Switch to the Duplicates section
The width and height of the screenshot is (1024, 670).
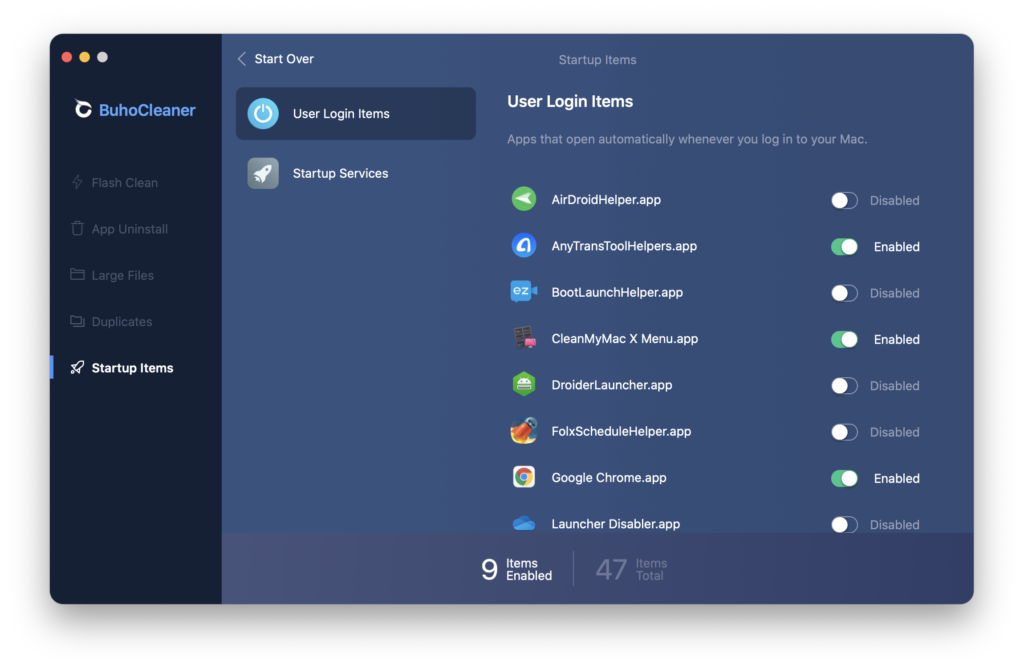pyautogui.click(x=112, y=321)
